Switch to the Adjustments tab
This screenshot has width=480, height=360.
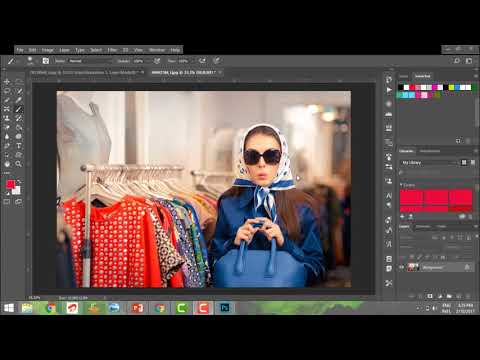coord(430,151)
